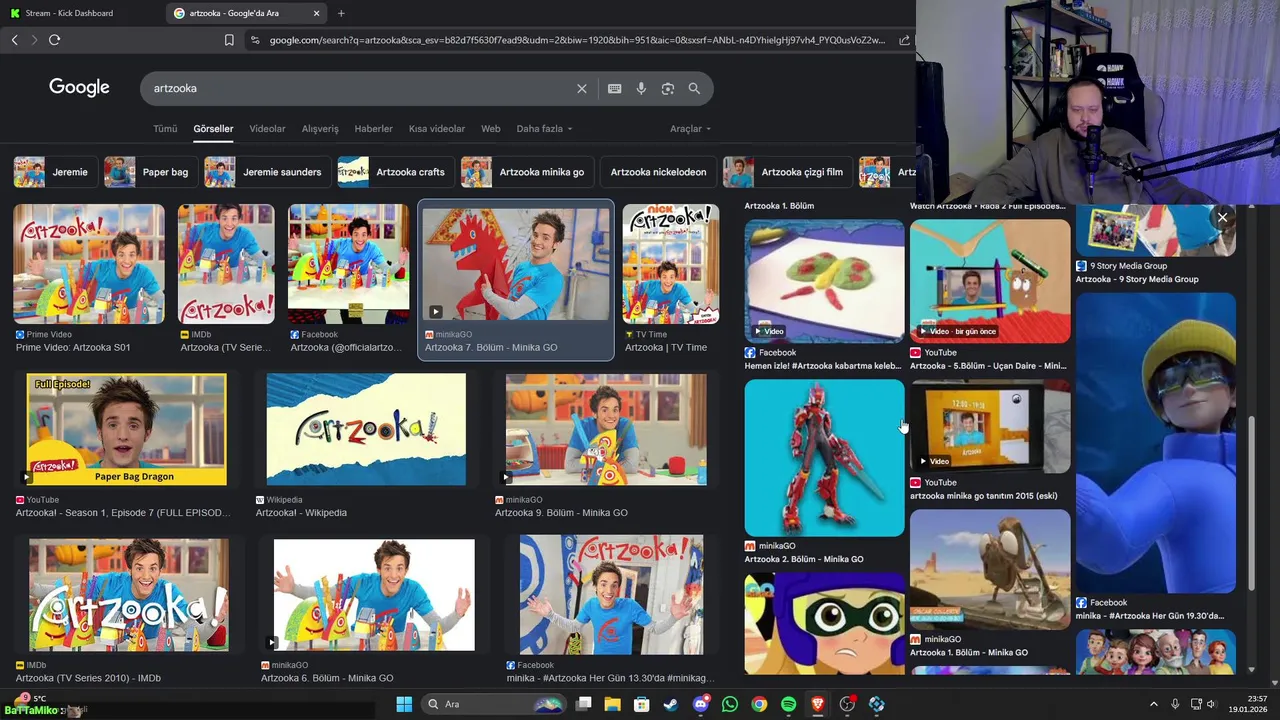The image size is (1280, 720).
Task: Open the Kısa videolar tab
Action: tap(437, 129)
